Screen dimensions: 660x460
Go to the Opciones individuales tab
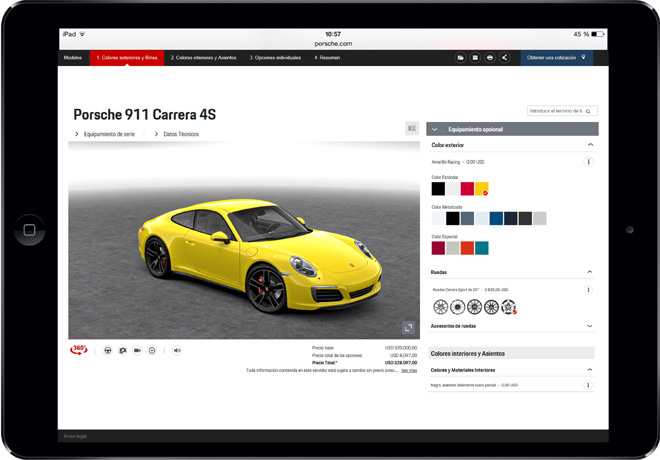tap(277, 58)
